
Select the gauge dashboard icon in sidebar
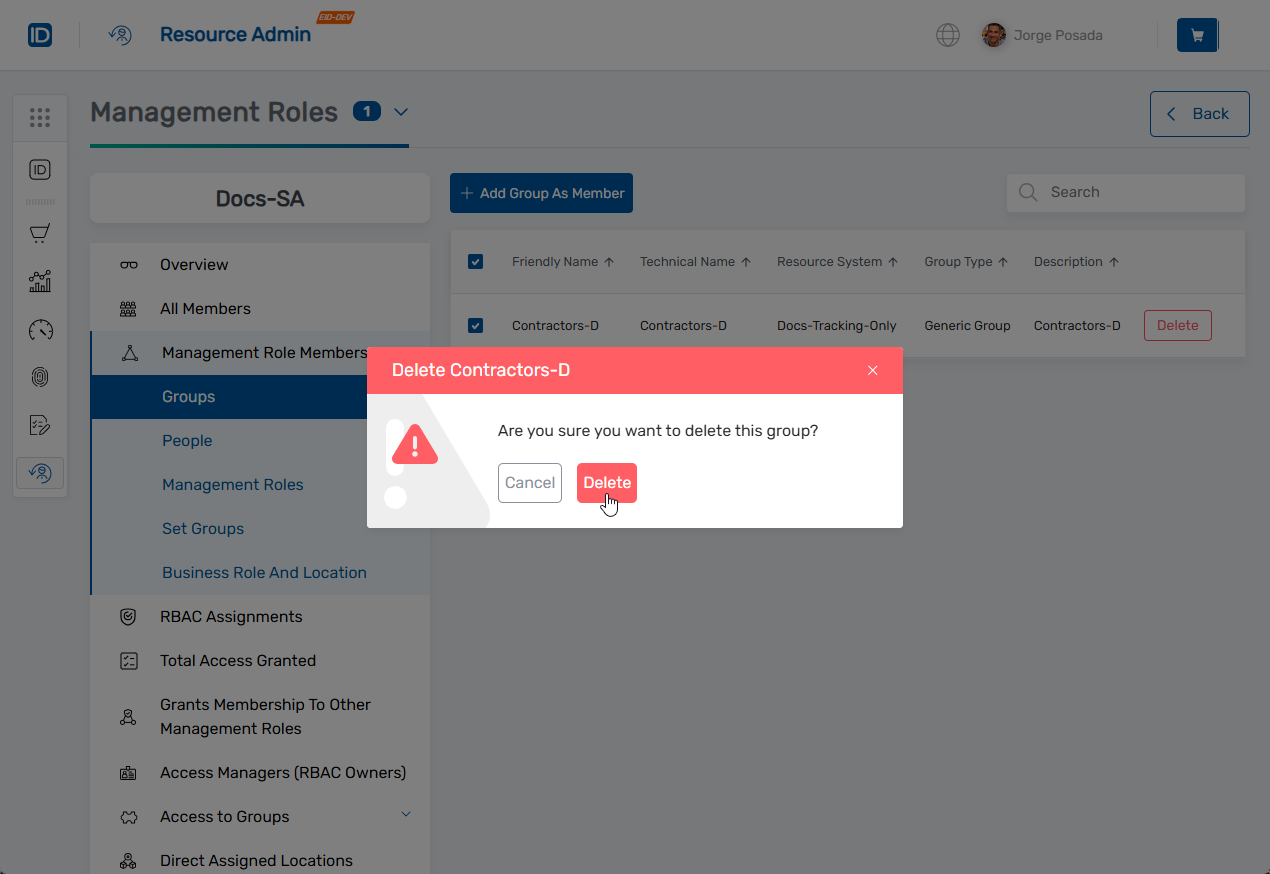[x=39, y=329]
